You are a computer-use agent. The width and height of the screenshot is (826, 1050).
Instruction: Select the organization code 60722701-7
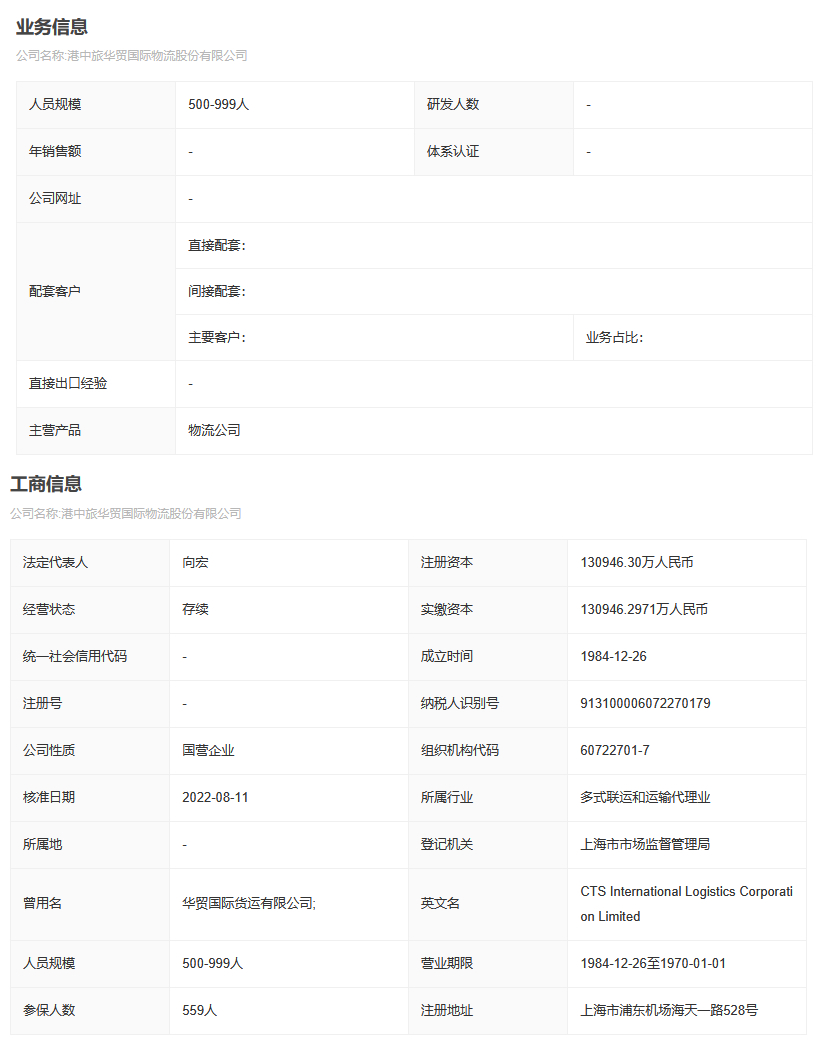[615, 750]
